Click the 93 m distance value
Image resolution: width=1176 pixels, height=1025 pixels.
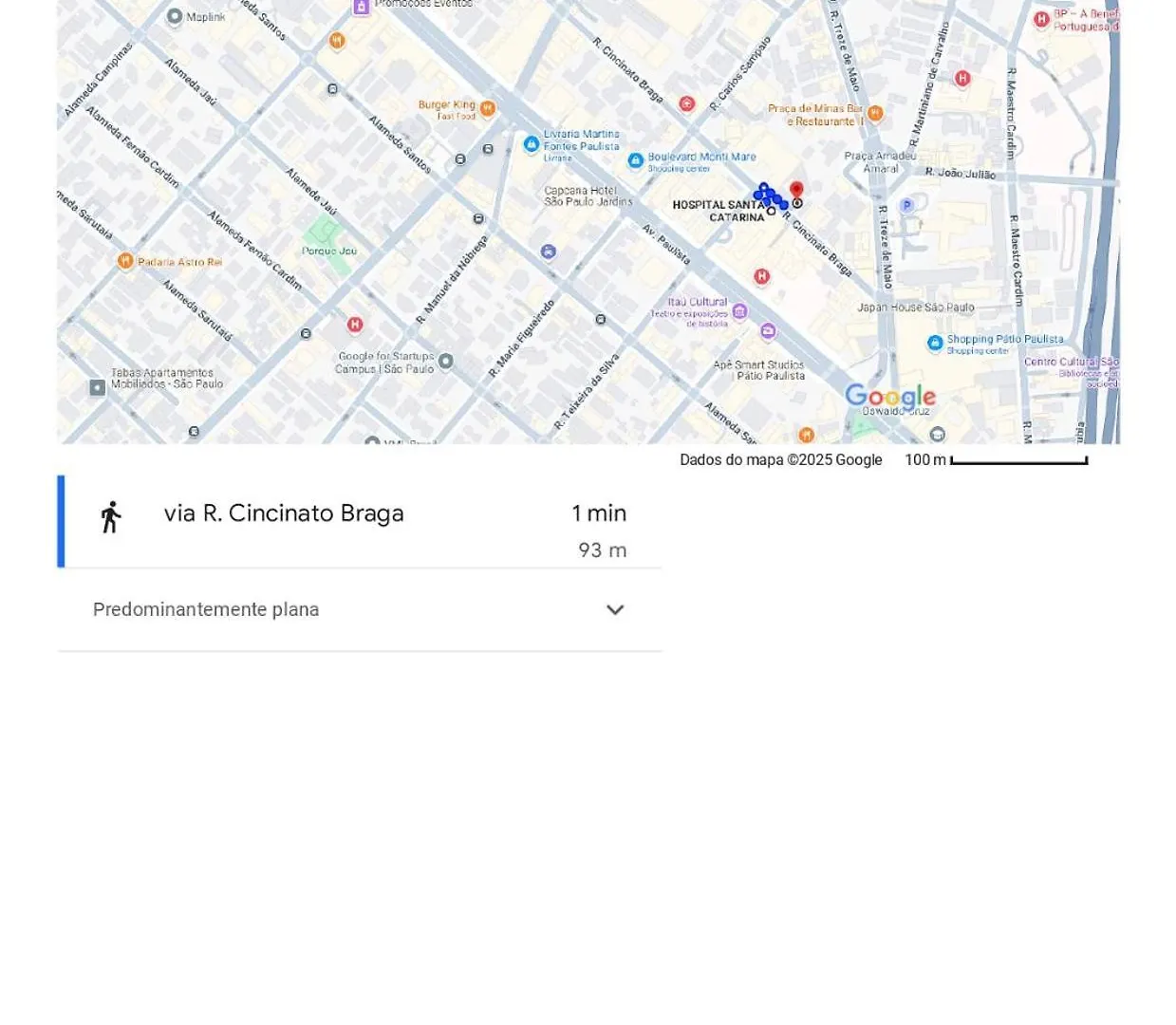coord(603,550)
